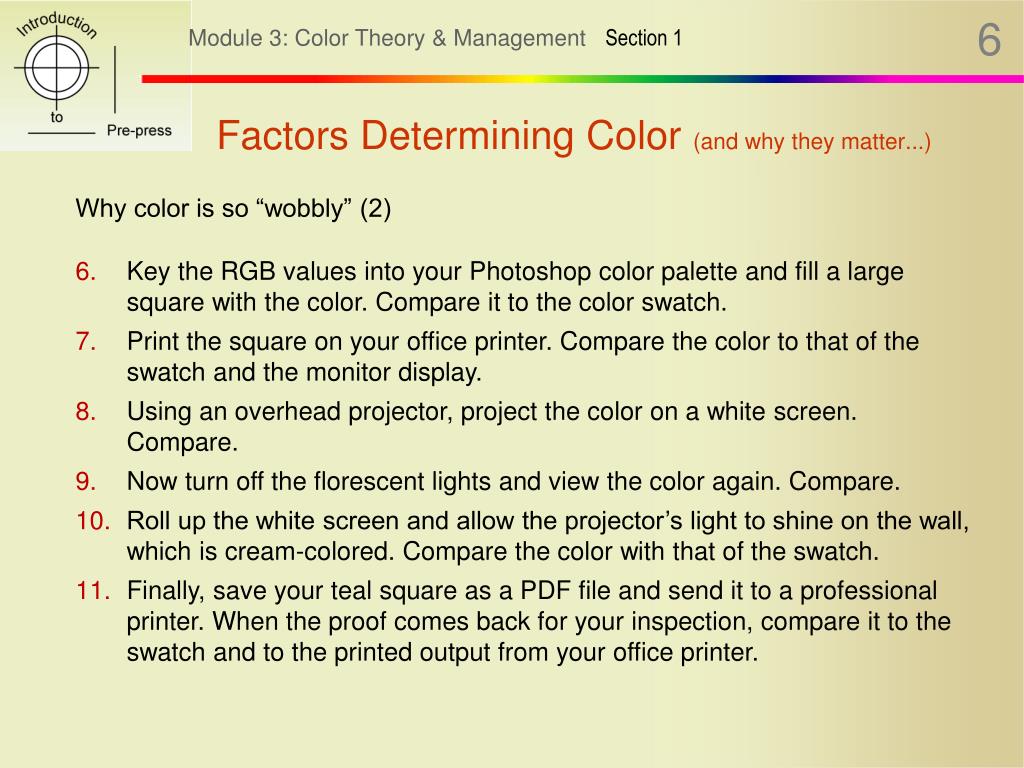Screen dimensions: 1024x768
Task: Click the 'Using an overhead projector' step
Action: point(491,426)
